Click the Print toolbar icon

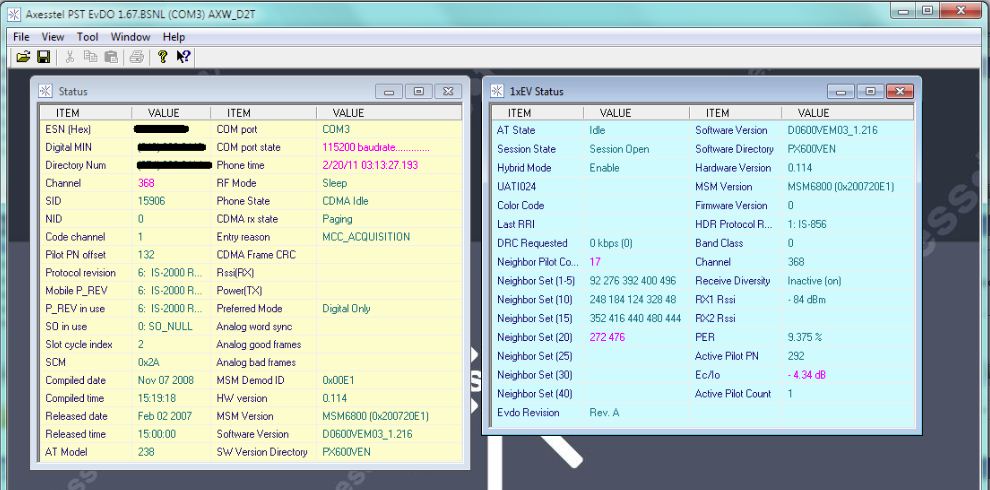(136, 57)
